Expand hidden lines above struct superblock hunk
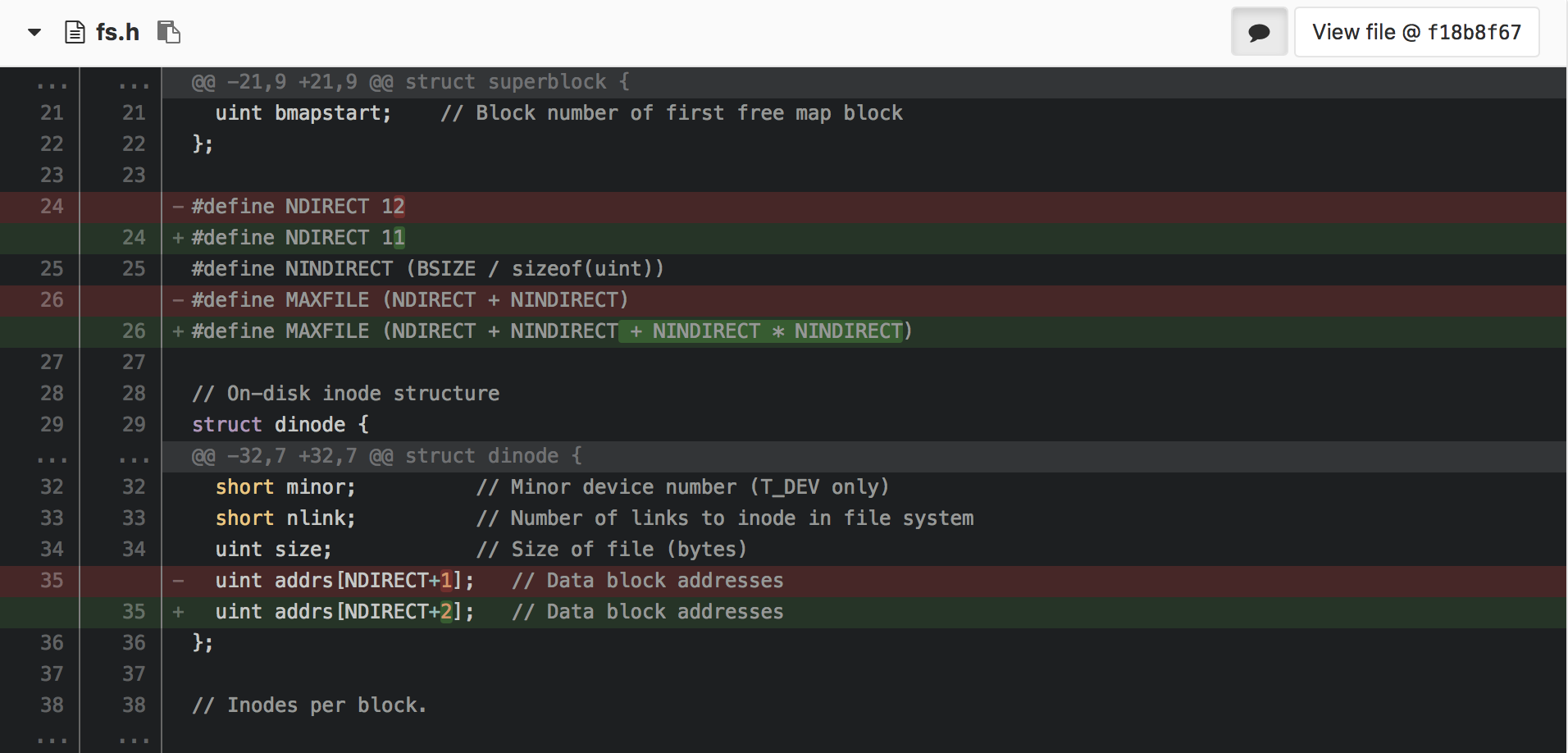This screenshot has height=753, width=1568. click(x=52, y=83)
